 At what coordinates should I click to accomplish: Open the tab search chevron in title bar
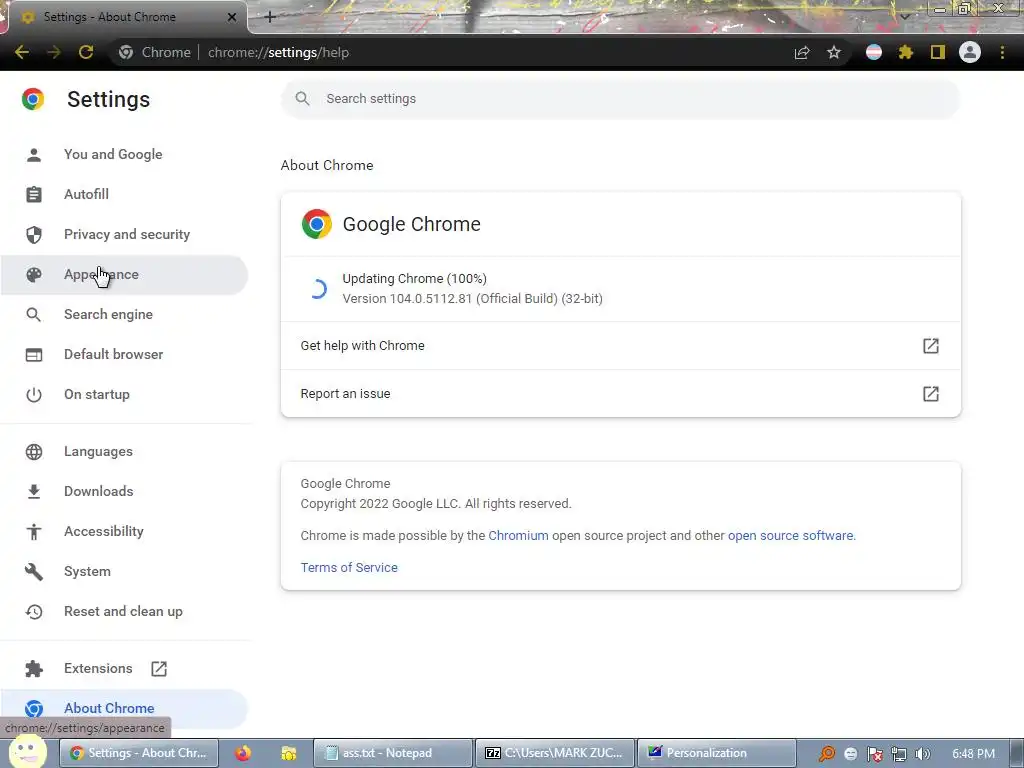click(905, 15)
